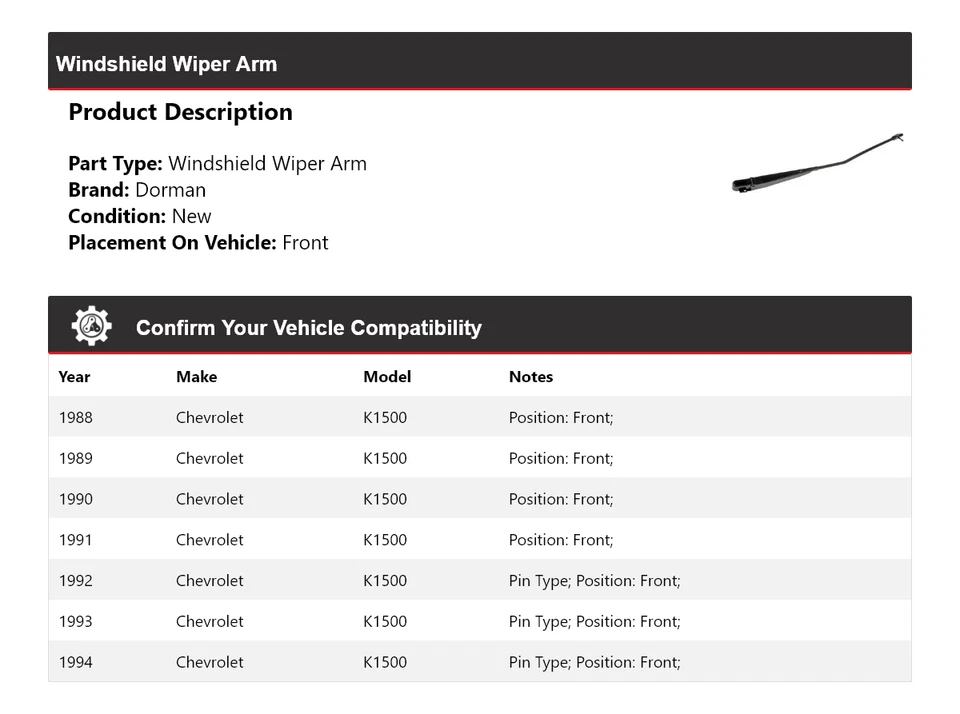Viewport: 960px width, 714px height.
Task: Click the wiper arm product image
Action: (x=817, y=163)
